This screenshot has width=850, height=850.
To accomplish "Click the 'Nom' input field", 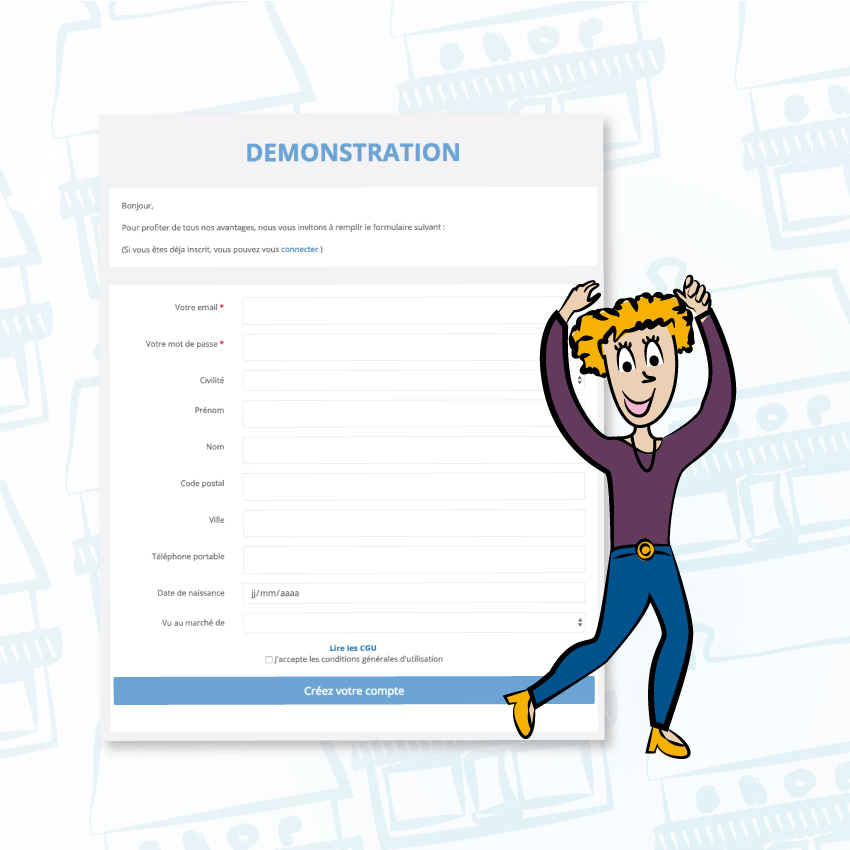I will (x=414, y=450).
